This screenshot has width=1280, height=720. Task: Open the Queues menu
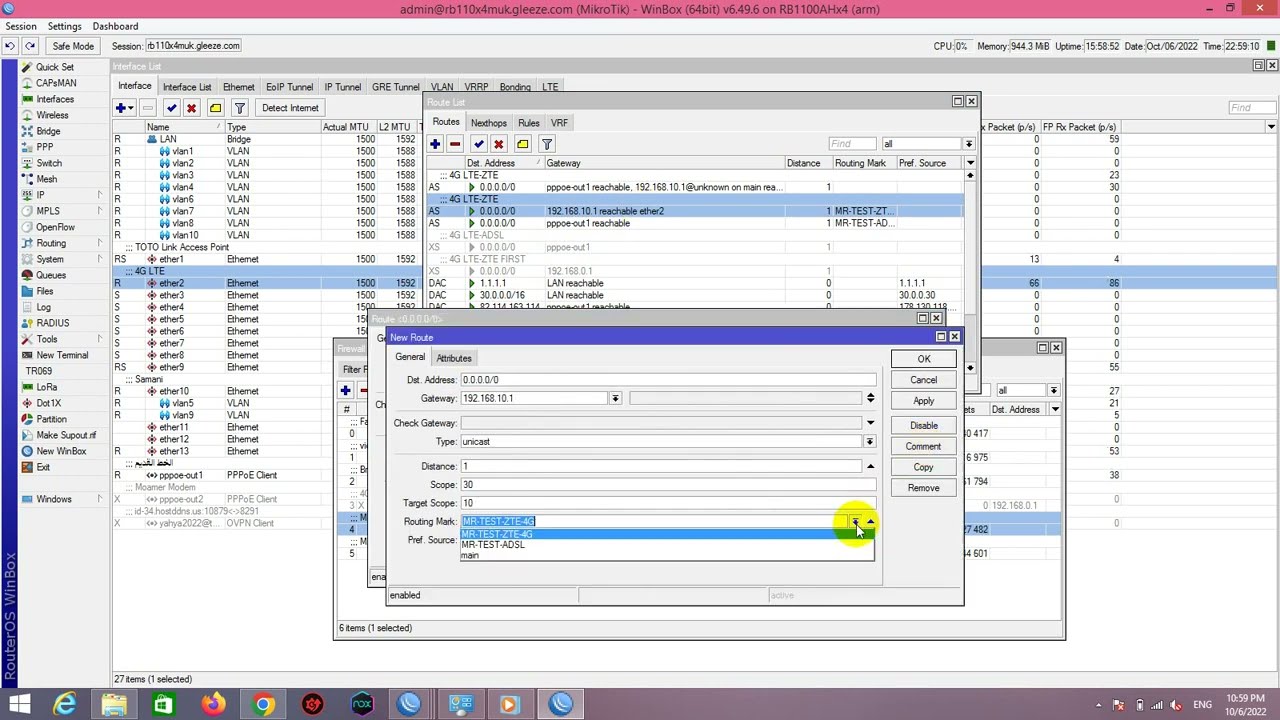click(x=51, y=275)
